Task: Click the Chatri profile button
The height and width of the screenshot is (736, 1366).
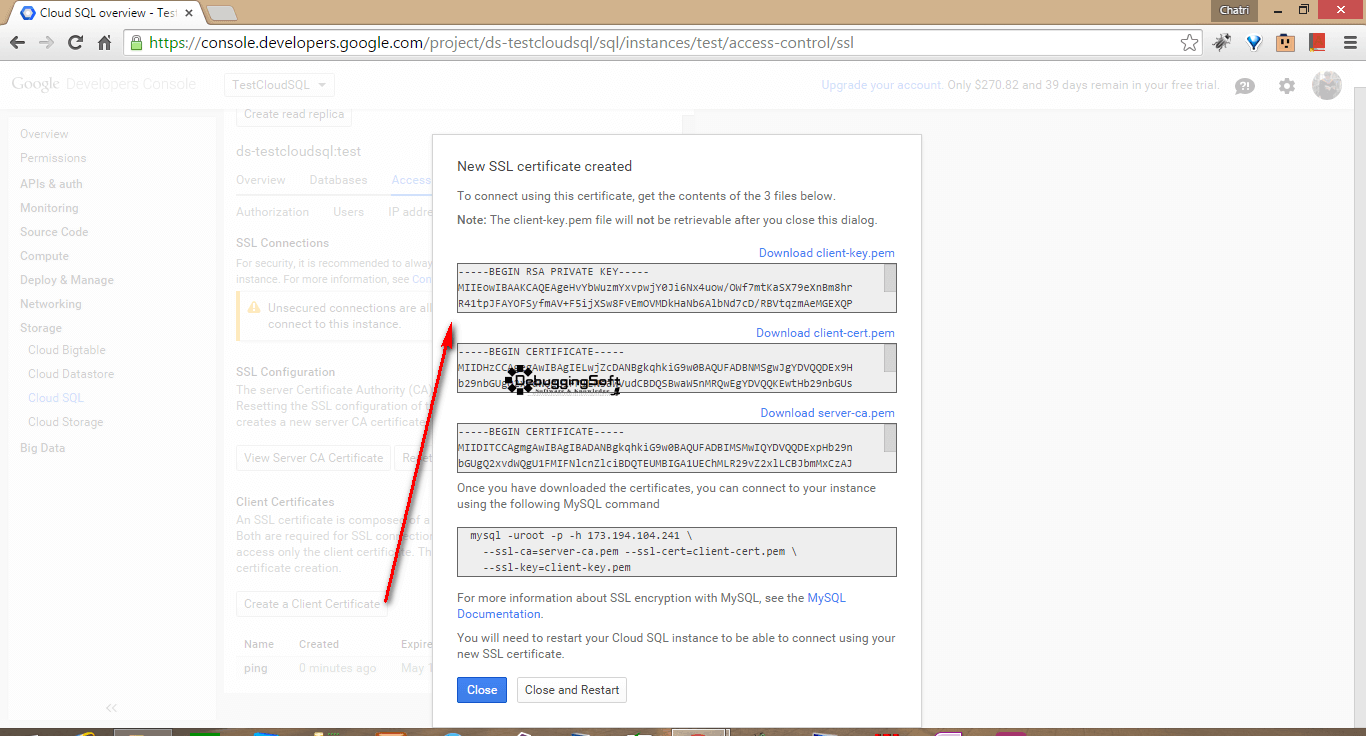Action: click(1235, 9)
